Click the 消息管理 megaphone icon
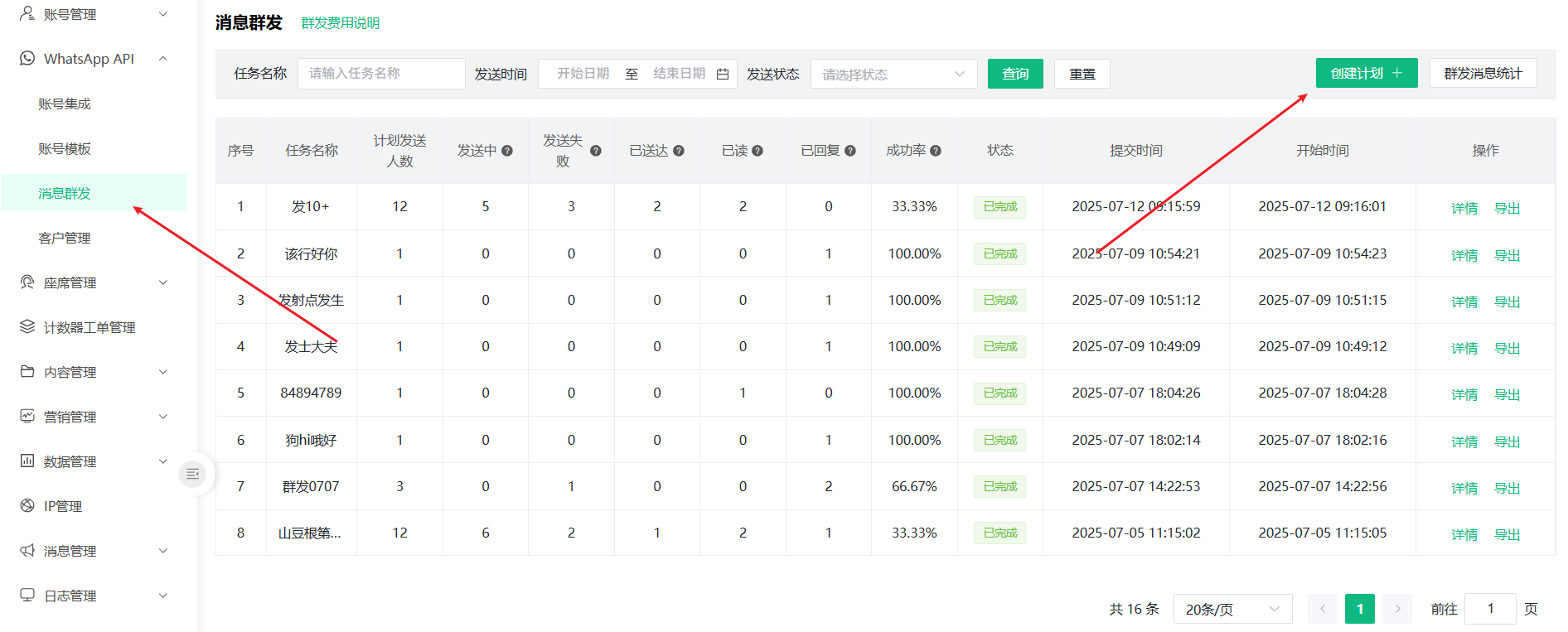1568x632 pixels. click(x=27, y=550)
